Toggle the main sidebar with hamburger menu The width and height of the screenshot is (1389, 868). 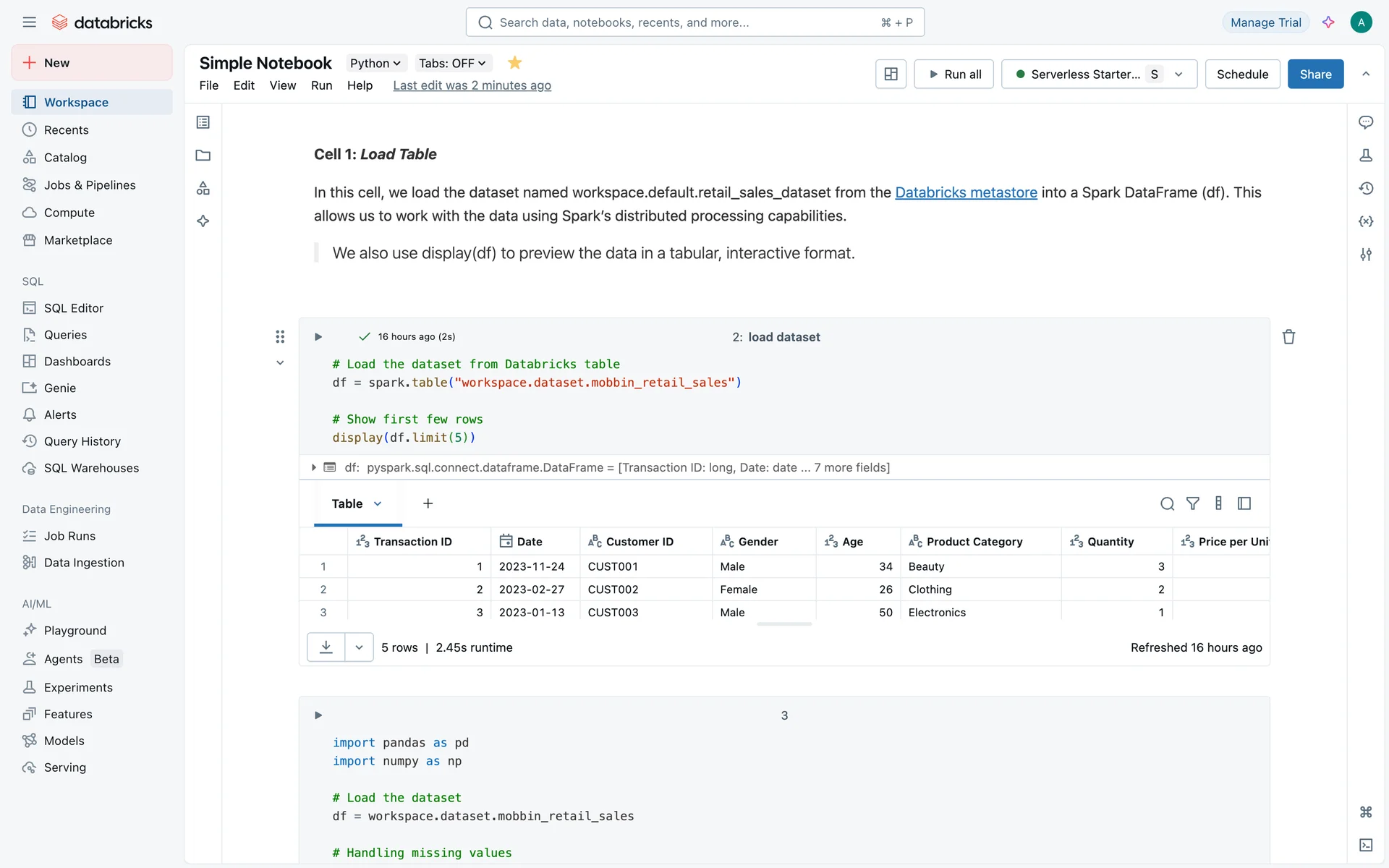[x=29, y=22]
